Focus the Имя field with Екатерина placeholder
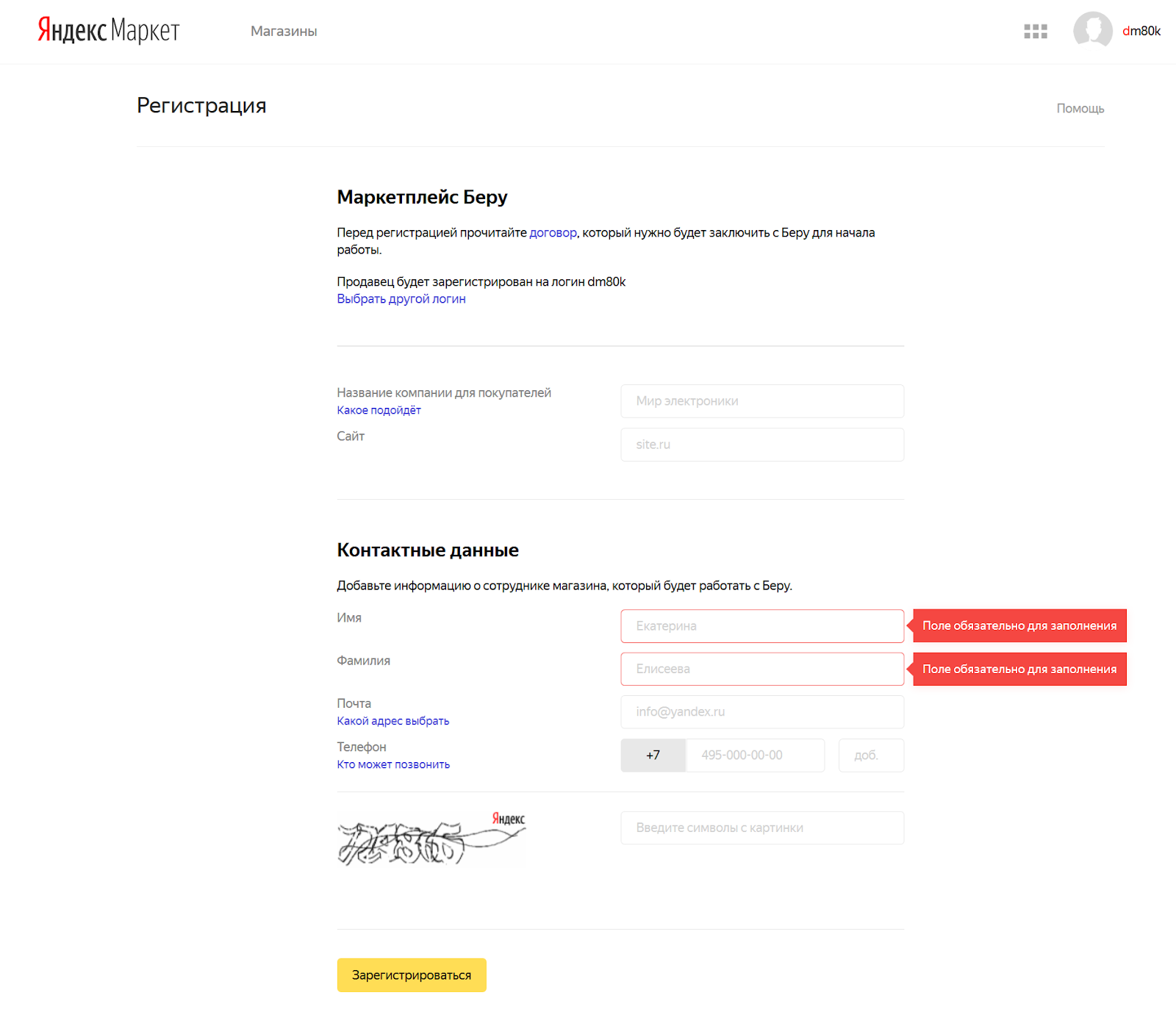 click(762, 626)
